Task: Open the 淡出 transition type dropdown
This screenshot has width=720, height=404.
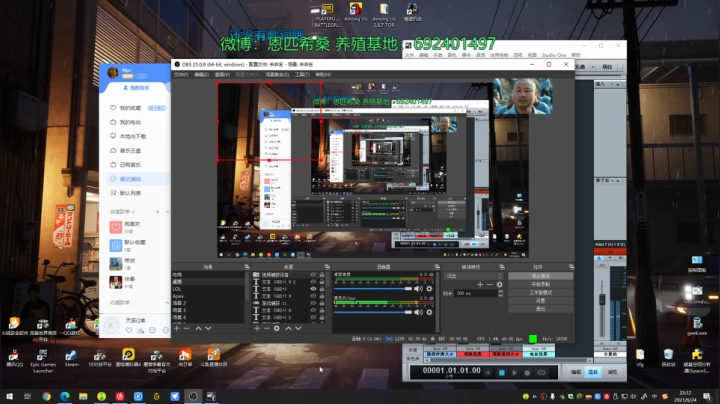Action: [473, 276]
